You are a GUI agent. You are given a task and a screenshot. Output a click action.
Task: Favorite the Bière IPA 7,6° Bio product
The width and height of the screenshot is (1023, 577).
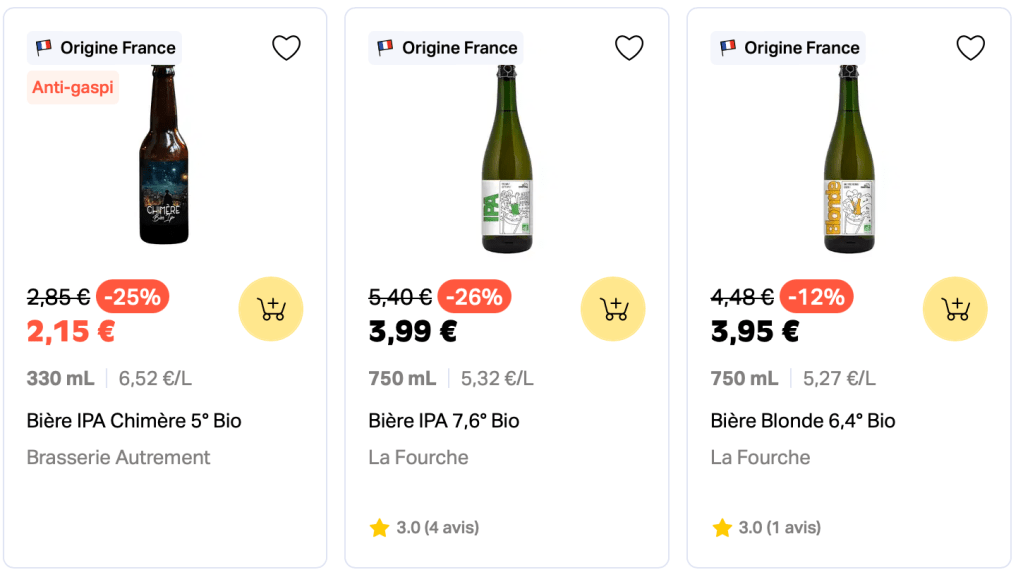point(629,48)
